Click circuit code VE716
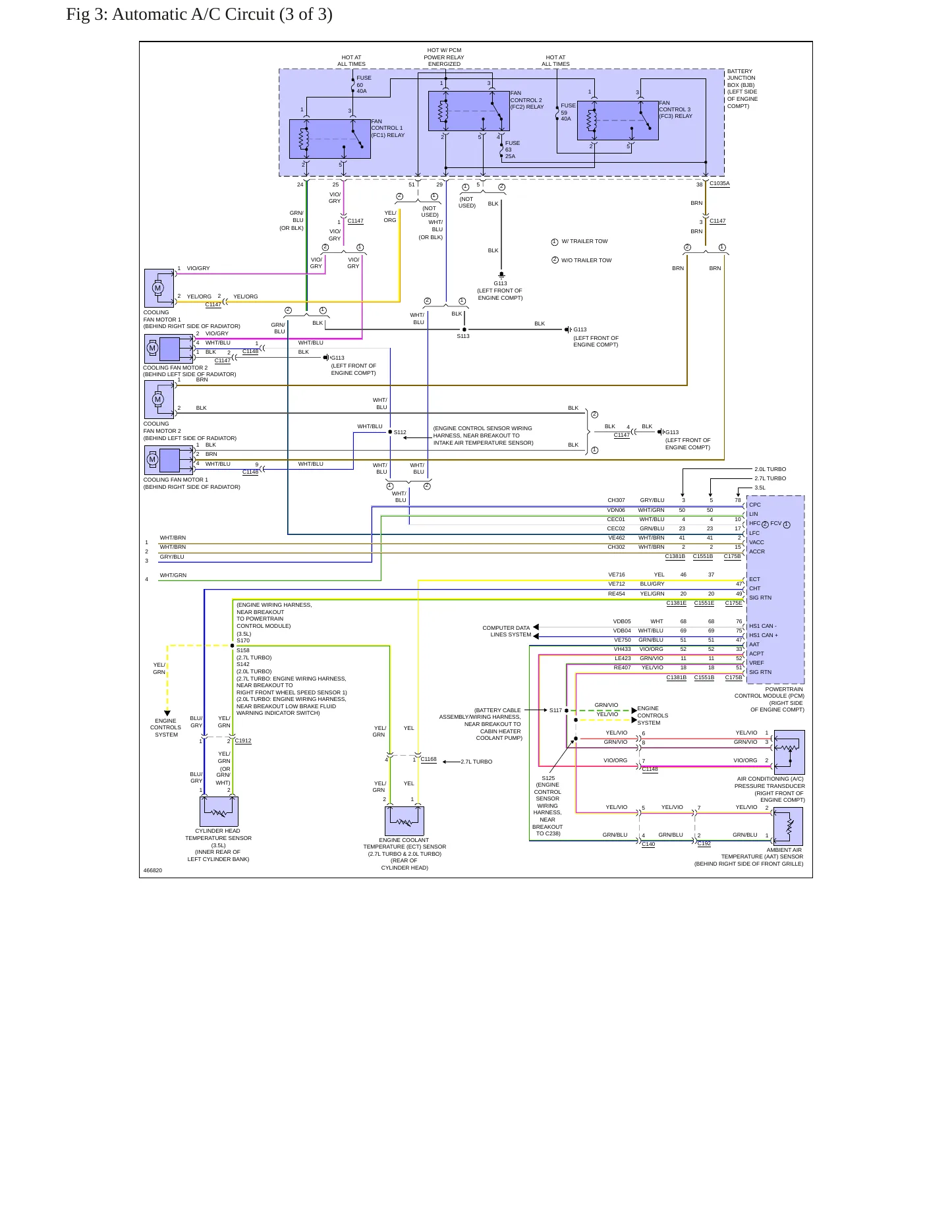The image size is (952, 1232). coord(617,574)
